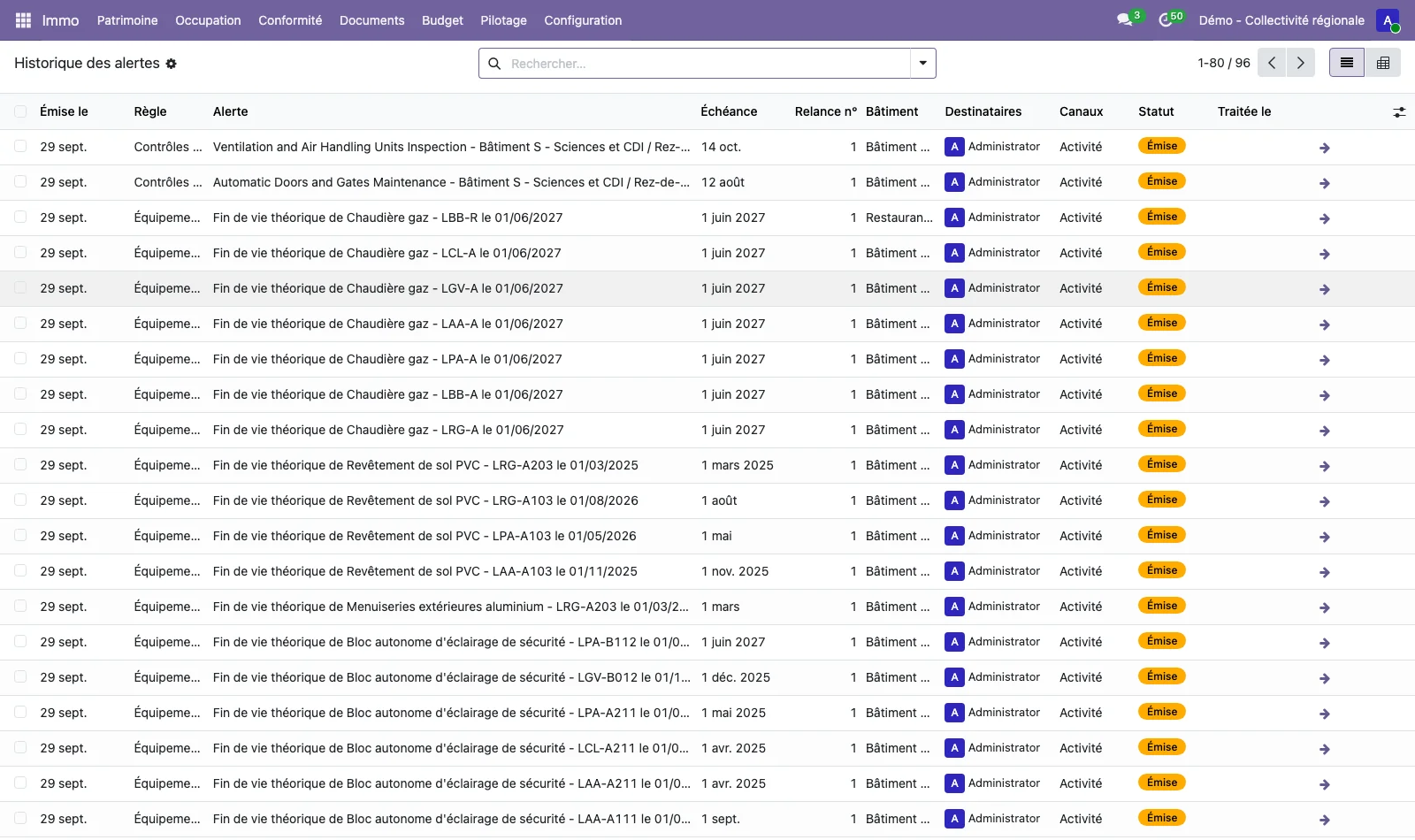This screenshot has width=1415, height=840.
Task: Sort by the Statut column header
Action: pos(1156,111)
